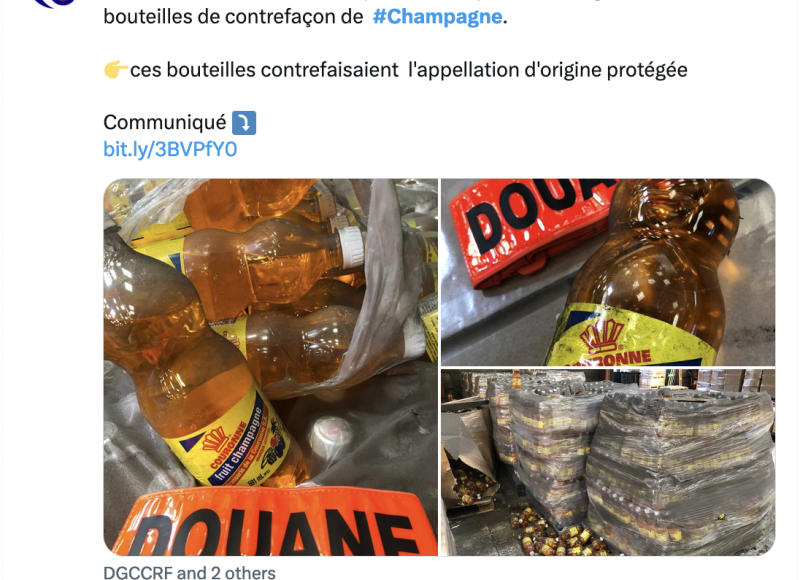Screen dimensions: 800x580
Task: Click the pointing hand emoji
Action: click(116, 69)
